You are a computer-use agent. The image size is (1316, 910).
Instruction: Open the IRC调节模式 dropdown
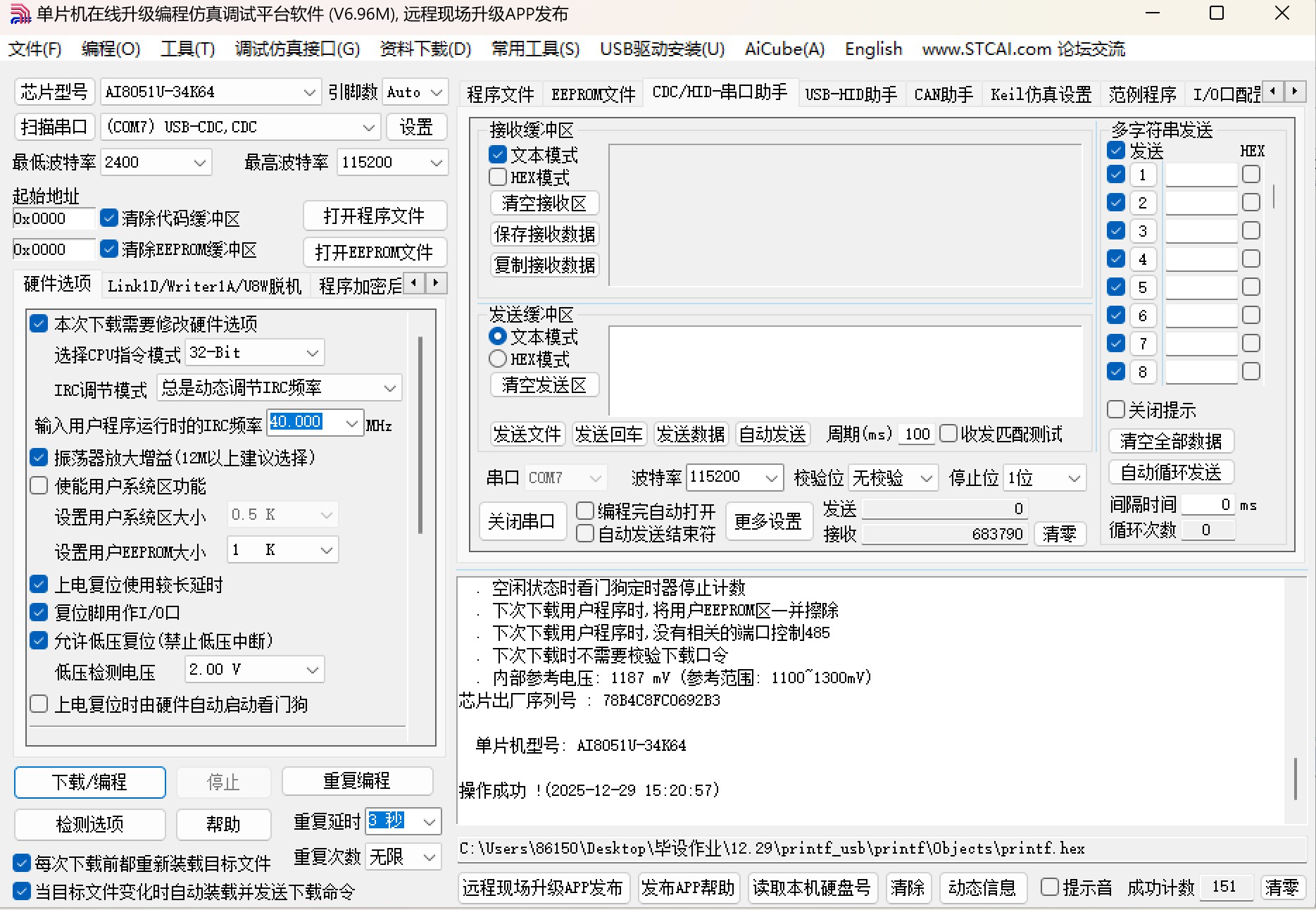pos(391,387)
